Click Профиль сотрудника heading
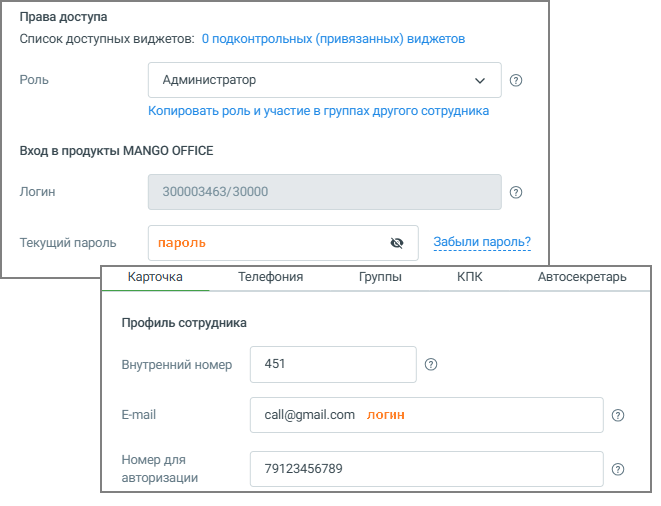This screenshot has width=661, height=506. pos(184,323)
